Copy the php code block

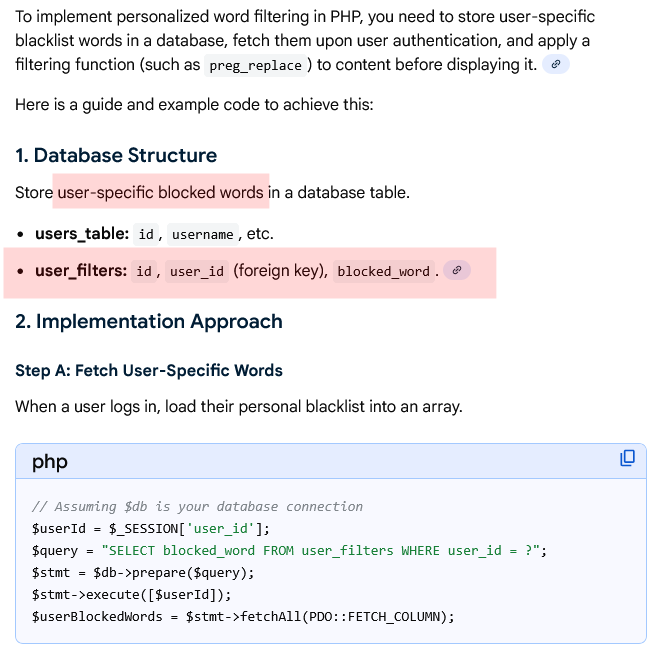[627, 458]
